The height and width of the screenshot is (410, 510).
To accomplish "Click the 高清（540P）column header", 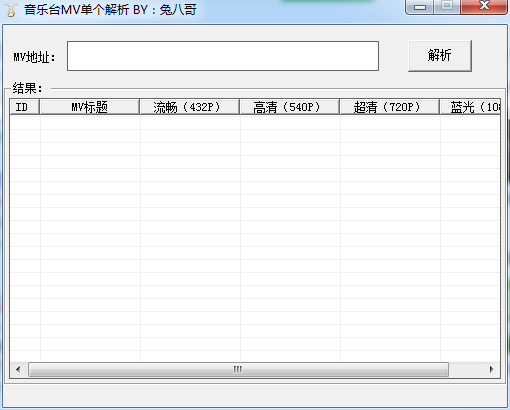I will [x=290, y=107].
